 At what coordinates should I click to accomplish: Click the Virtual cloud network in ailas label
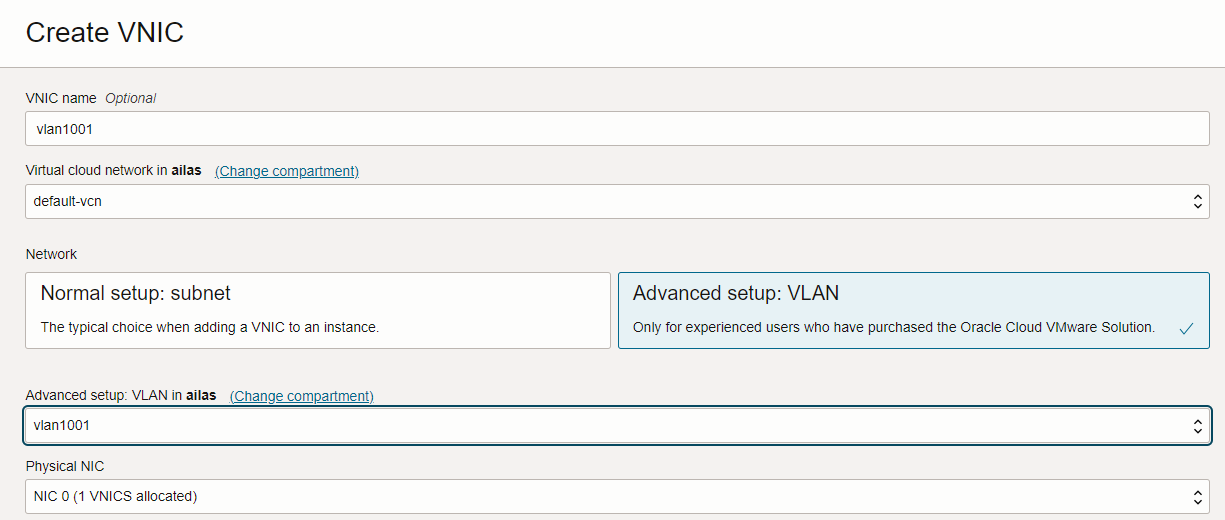tap(113, 171)
